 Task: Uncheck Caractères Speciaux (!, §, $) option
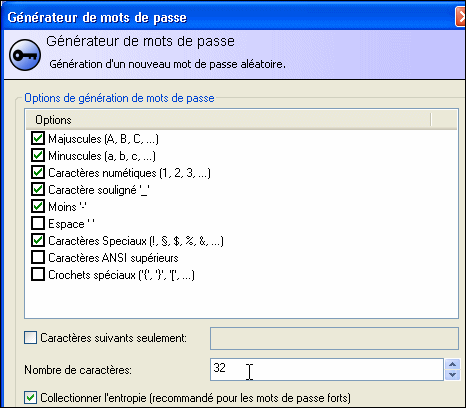pyautogui.click(x=38, y=240)
